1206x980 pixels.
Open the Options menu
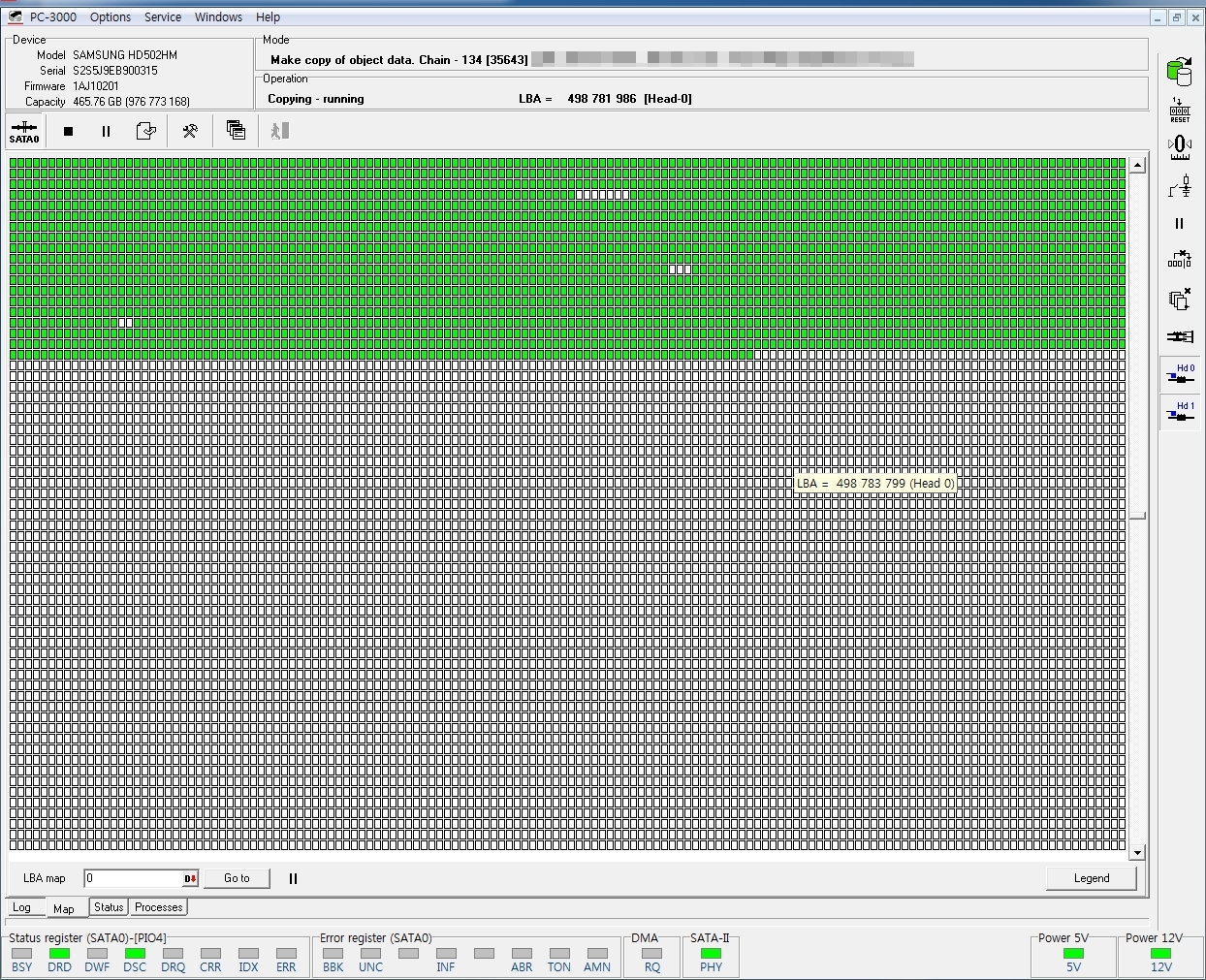[x=111, y=16]
